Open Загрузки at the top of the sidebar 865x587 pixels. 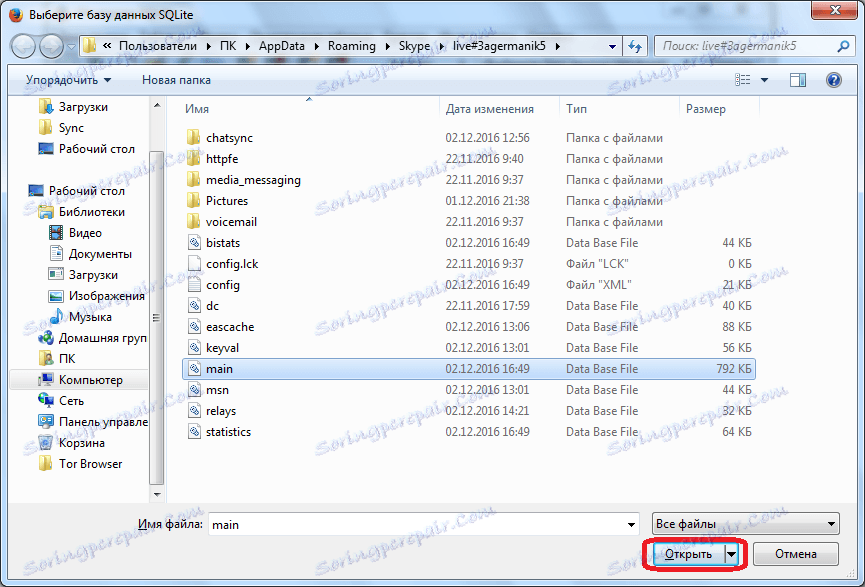[x=73, y=106]
